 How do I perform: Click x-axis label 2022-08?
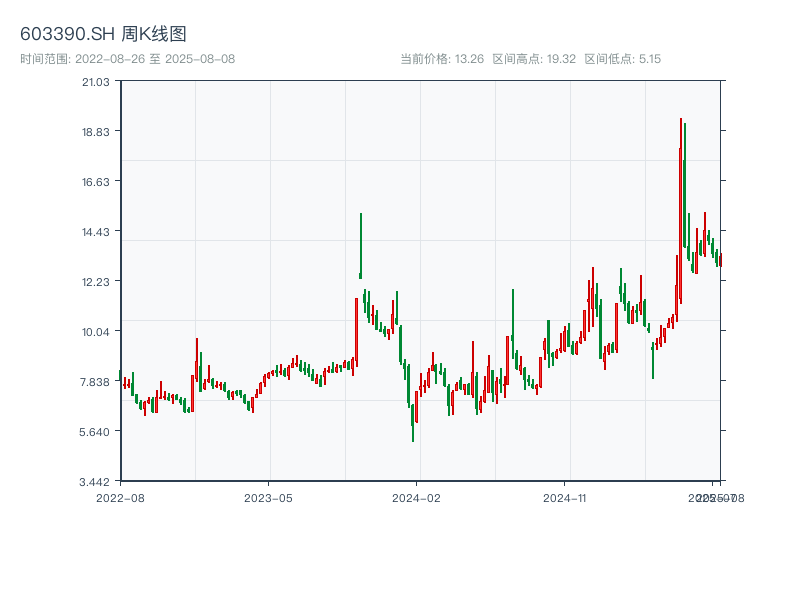point(120,498)
